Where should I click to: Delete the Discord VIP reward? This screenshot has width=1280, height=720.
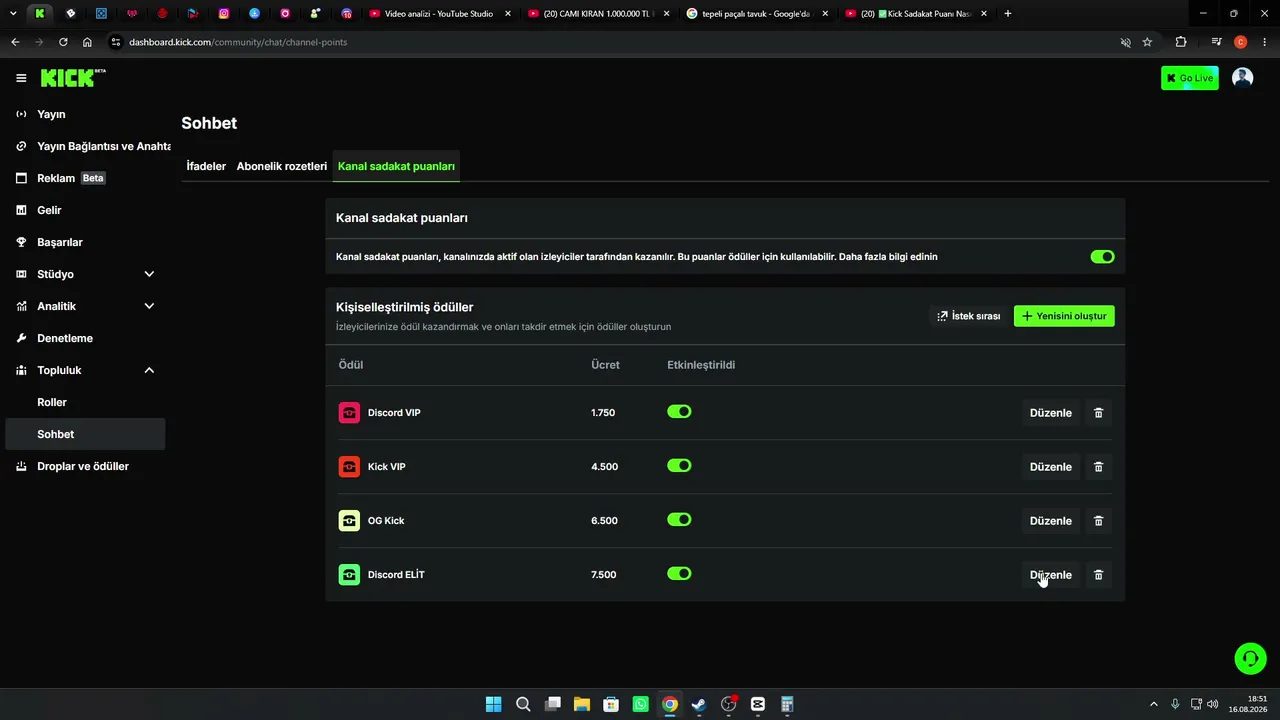coord(1098,413)
